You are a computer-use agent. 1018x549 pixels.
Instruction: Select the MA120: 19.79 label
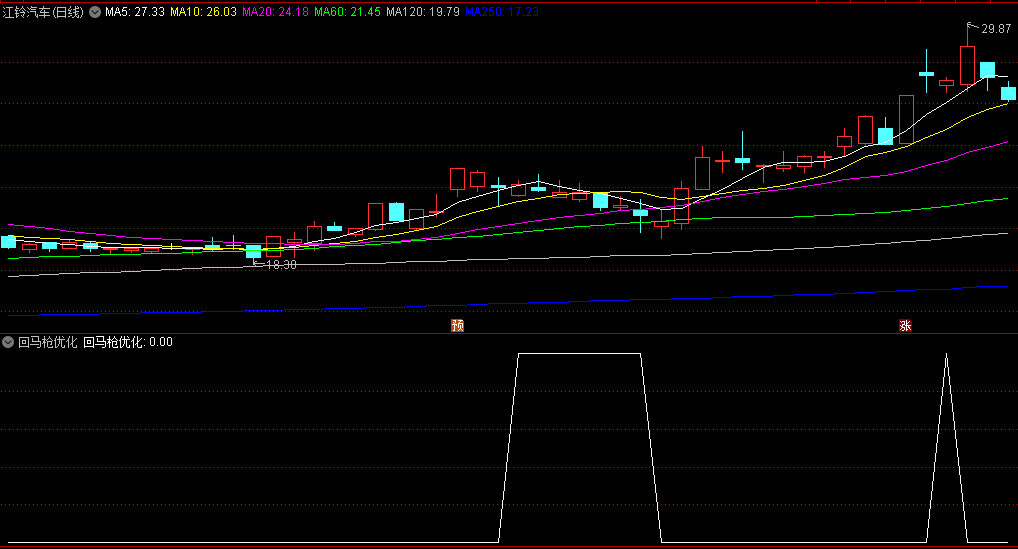[423, 12]
